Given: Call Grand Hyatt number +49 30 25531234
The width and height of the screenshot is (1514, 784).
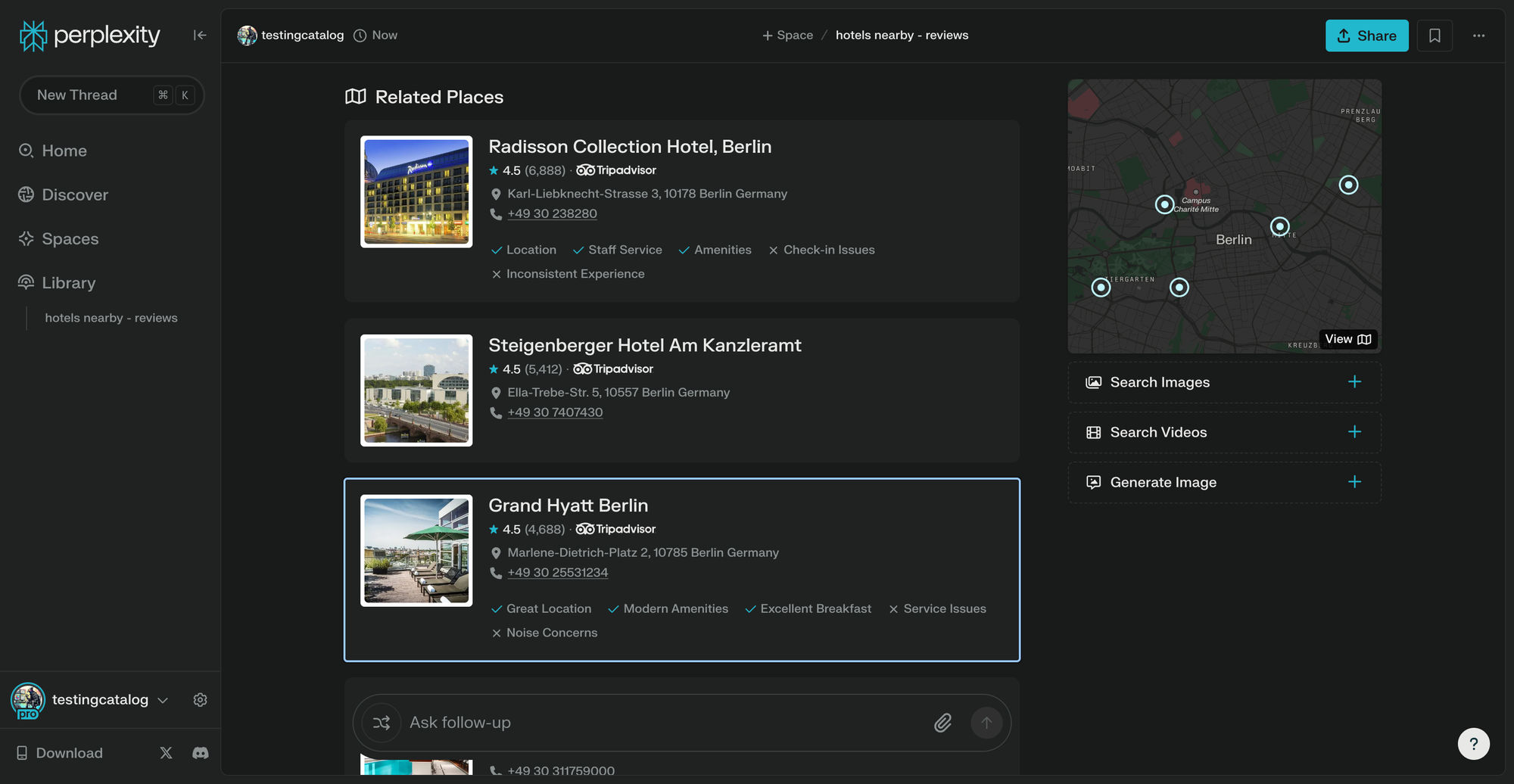Looking at the screenshot, I should click(x=558, y=573).
